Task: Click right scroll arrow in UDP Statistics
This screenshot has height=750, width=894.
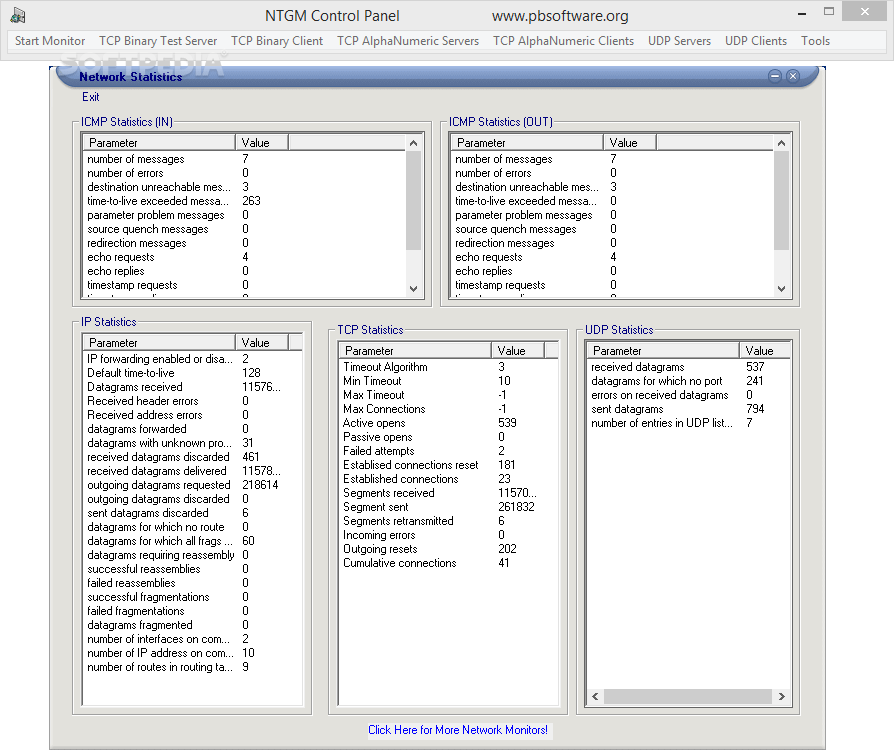Action: click(x=781, y=696)
